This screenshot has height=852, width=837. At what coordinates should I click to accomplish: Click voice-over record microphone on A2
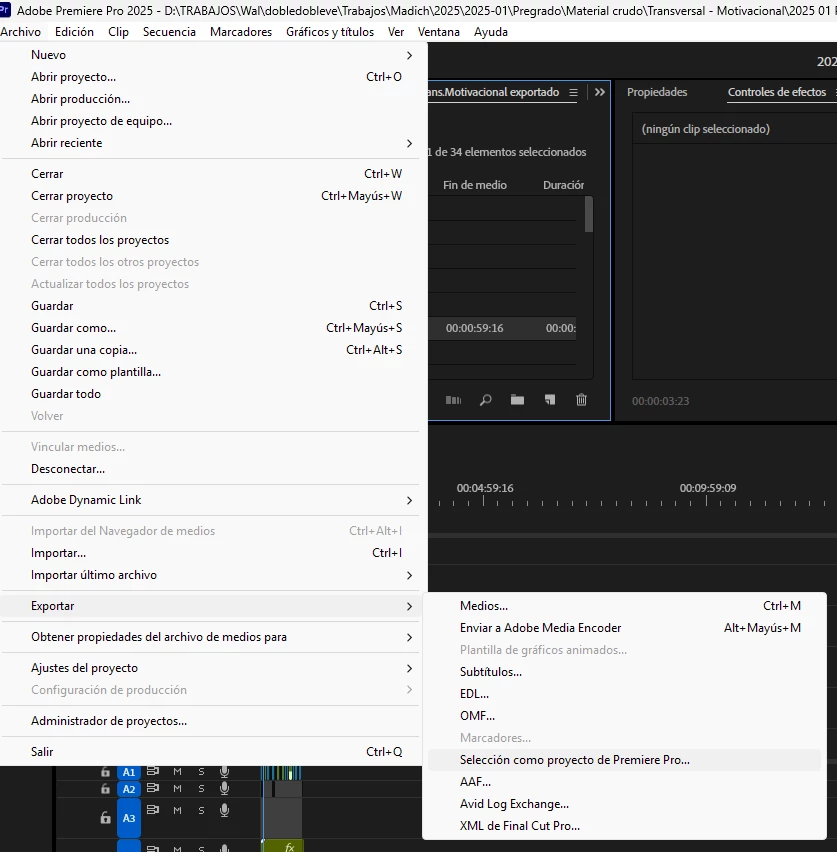pyautogui.click(x=224, y=788)
